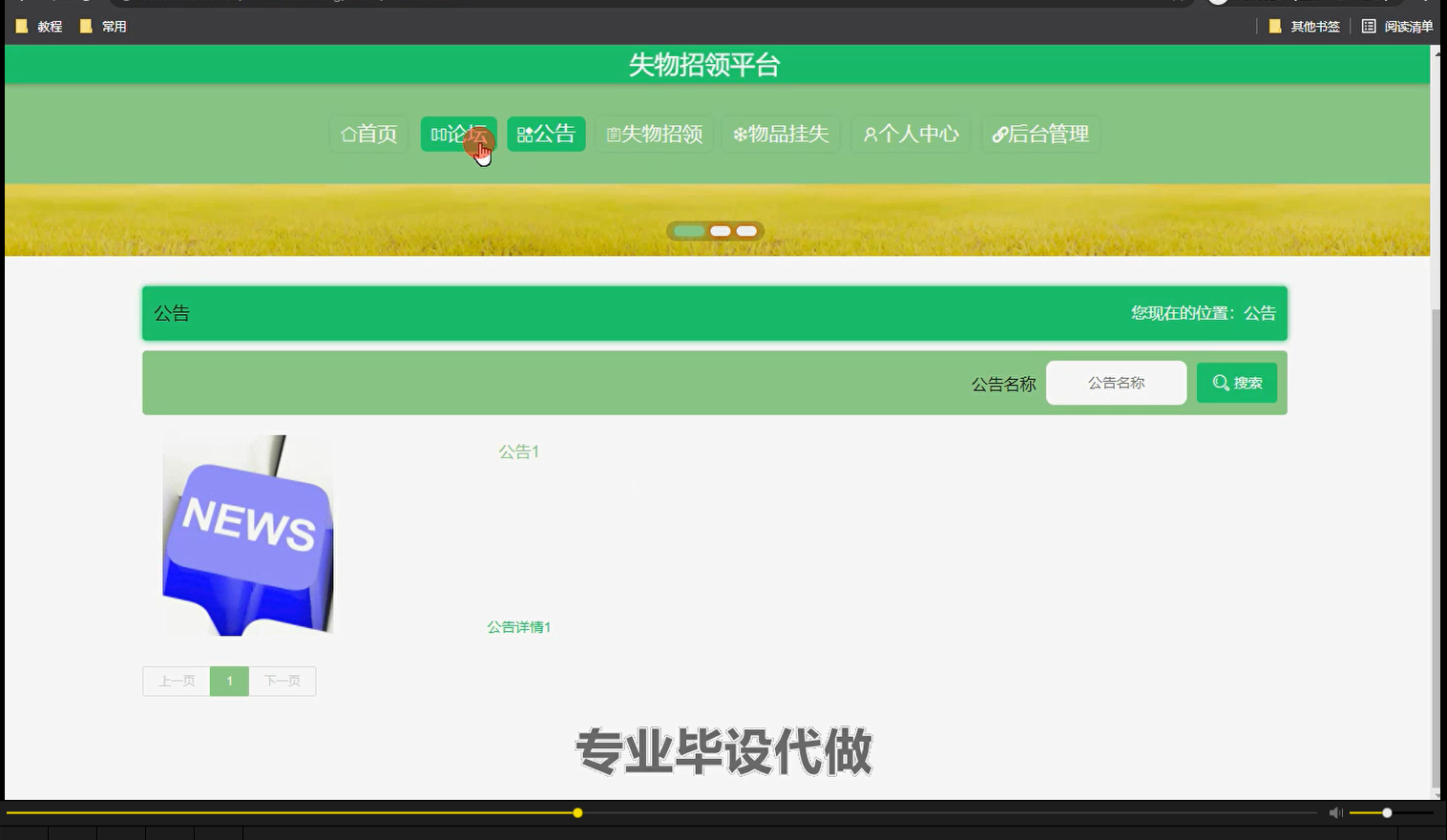Click the 公告名称 search input field
The width and height of the screenshot is (1447, 840).
pos(1116,382)
